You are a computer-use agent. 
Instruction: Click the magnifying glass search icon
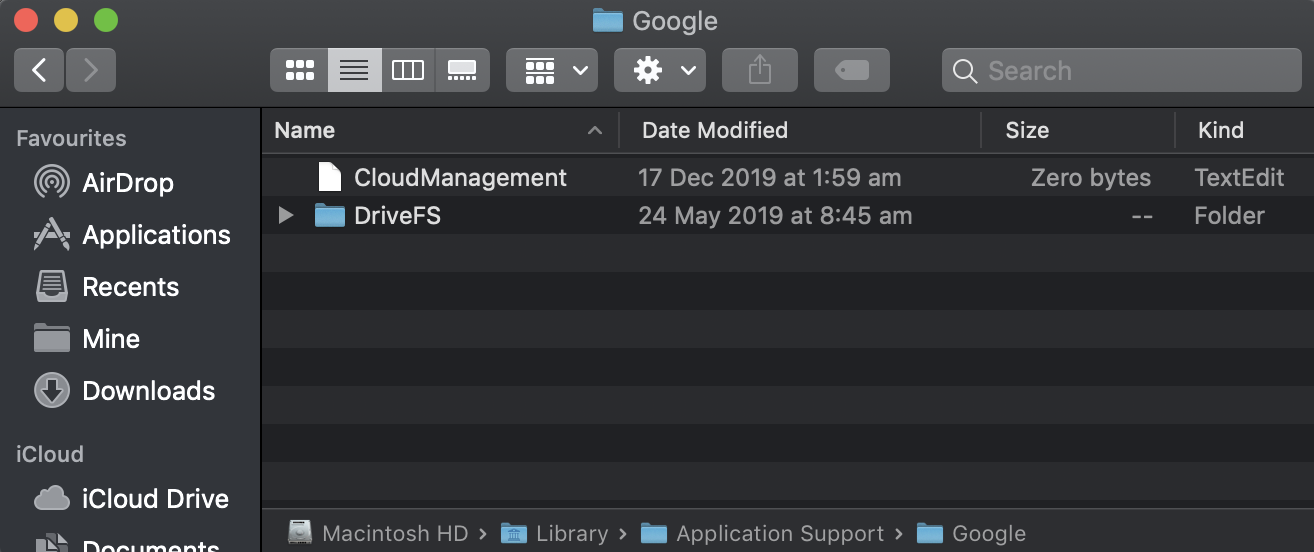965,71
